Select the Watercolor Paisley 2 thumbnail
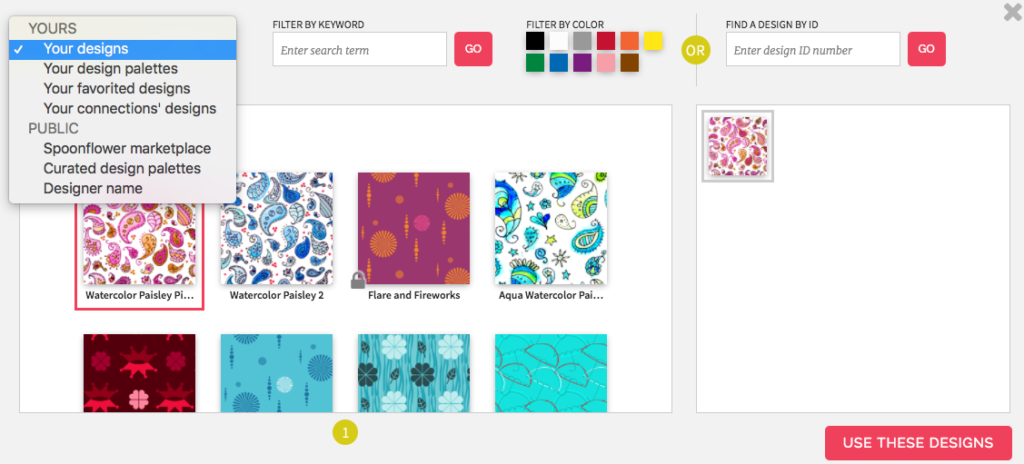Image resolution: width=1024 pixels, height=464 pixels. (277, 228)
